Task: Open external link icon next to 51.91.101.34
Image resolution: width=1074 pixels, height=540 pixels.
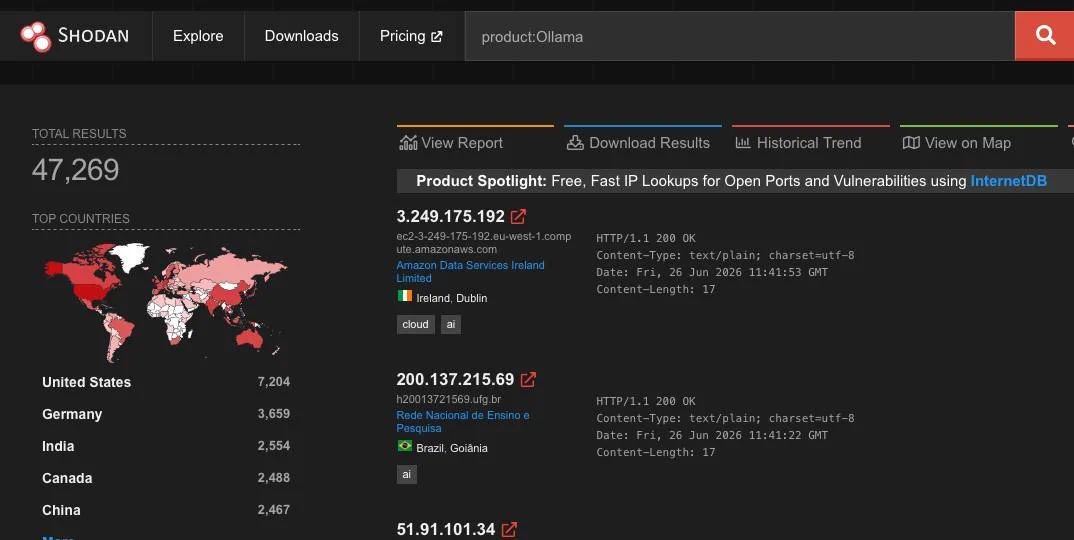Action: tap(509, 530)
